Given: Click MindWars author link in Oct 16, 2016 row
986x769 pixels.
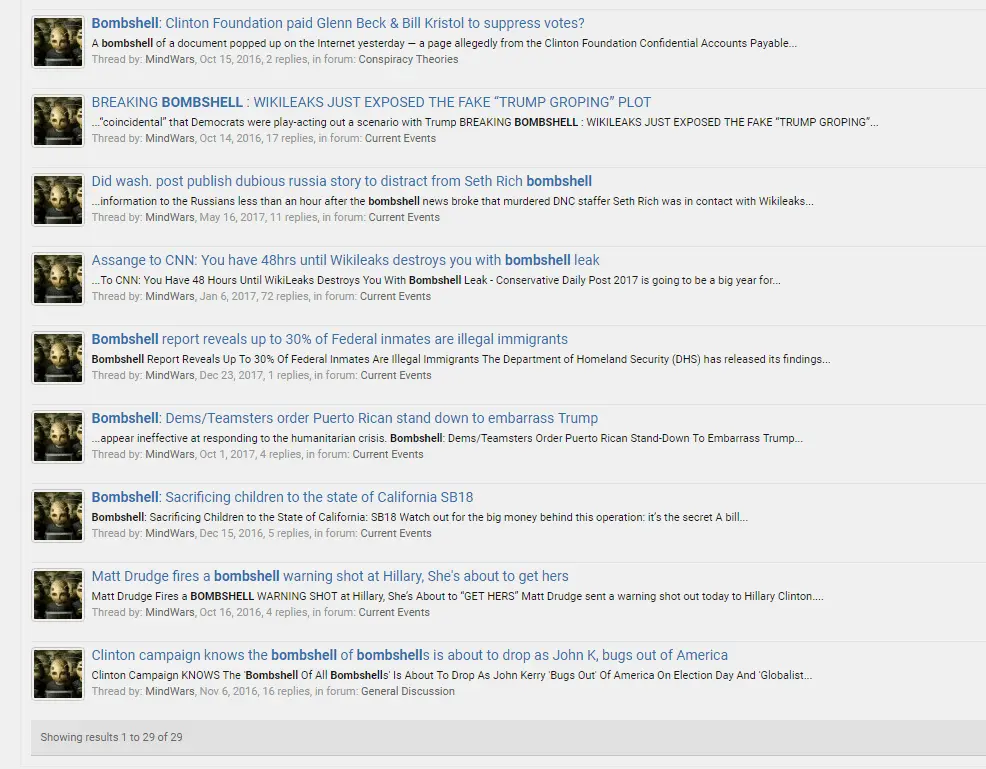Looking at the screenshot, I should coord(170,612).
